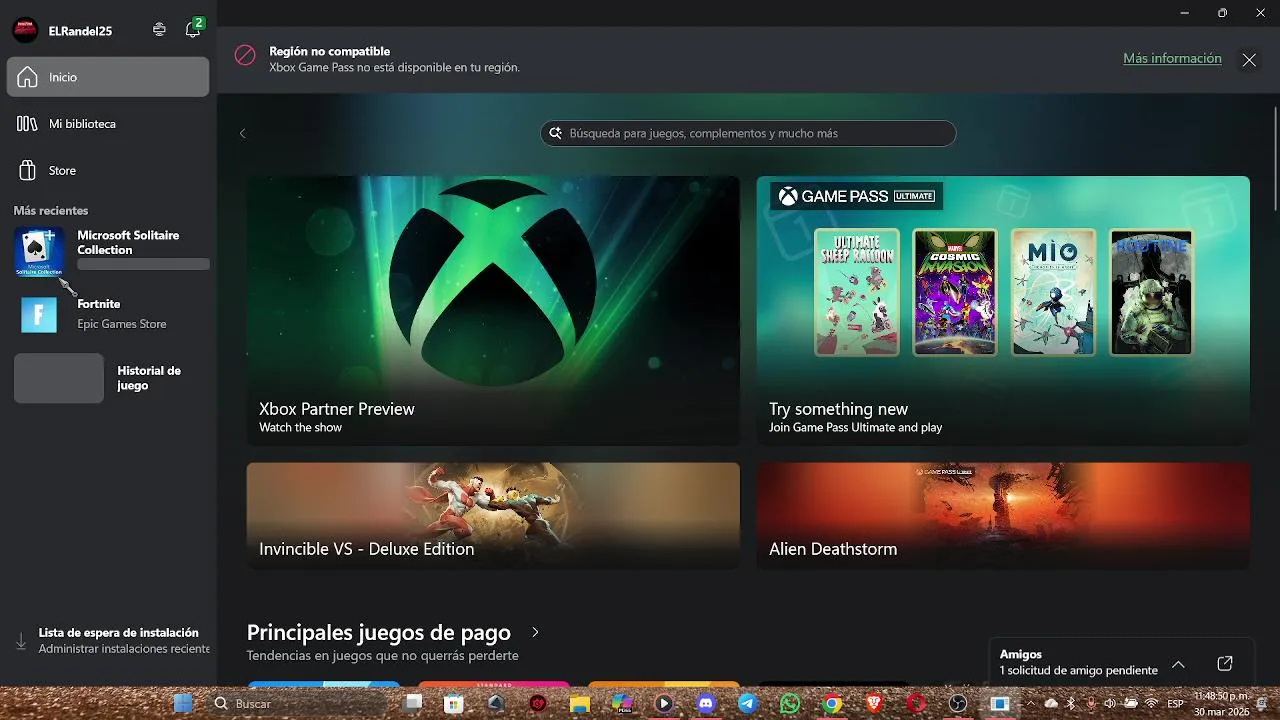Click the Microsoft Solitaire Collection icon
The width and height of the screenshot is (1280, 720).
click(39, 252)
